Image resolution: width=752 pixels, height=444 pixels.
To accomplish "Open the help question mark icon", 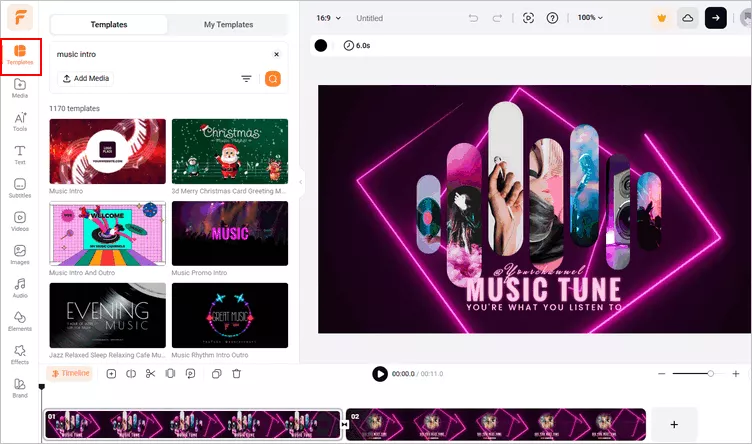I will 552,18.
